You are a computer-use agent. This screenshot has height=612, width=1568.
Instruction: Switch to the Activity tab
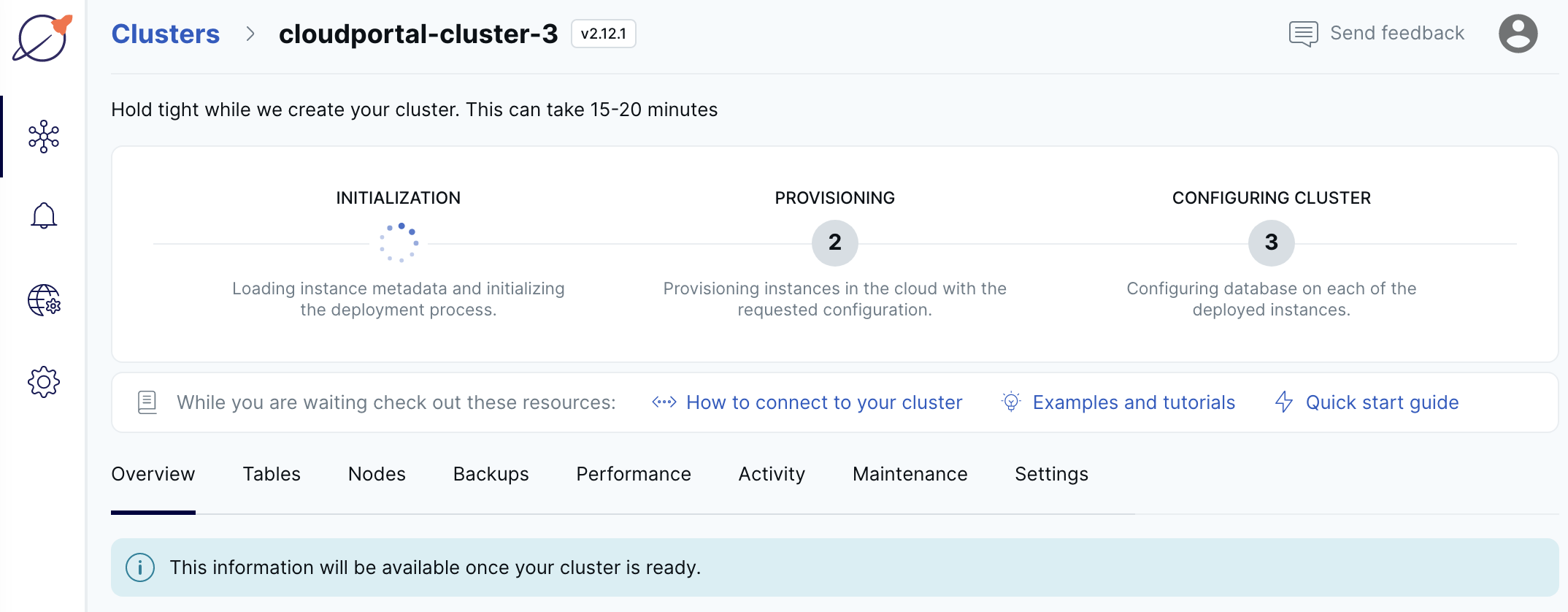pyautogui.click(x=772, y=474)
